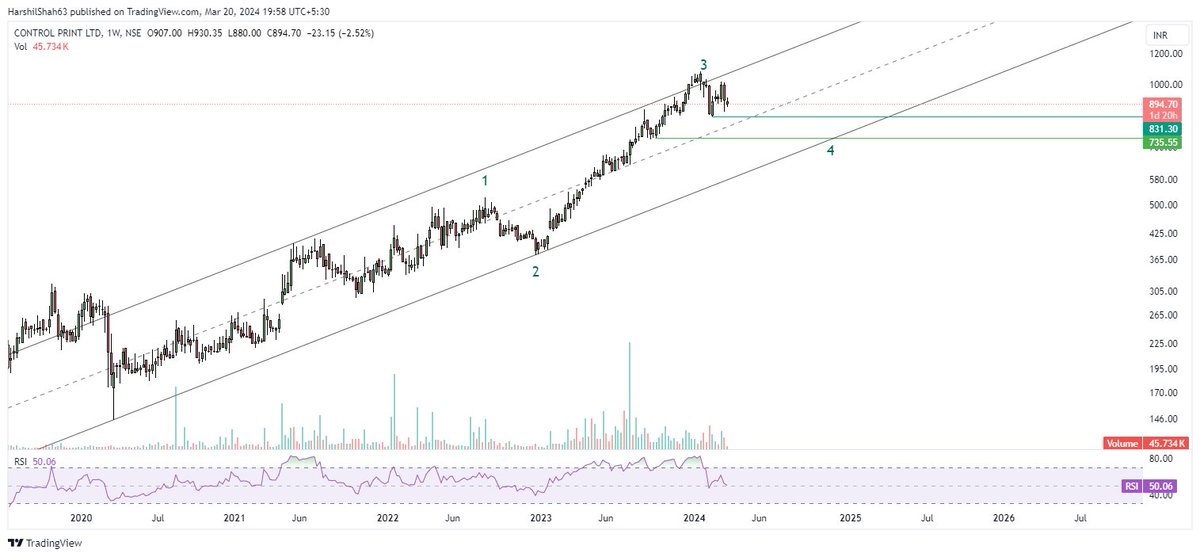This screenshot has height=557, width=1200.
Task: Click the 2025 label on time axis
Action: click(849, 519)
